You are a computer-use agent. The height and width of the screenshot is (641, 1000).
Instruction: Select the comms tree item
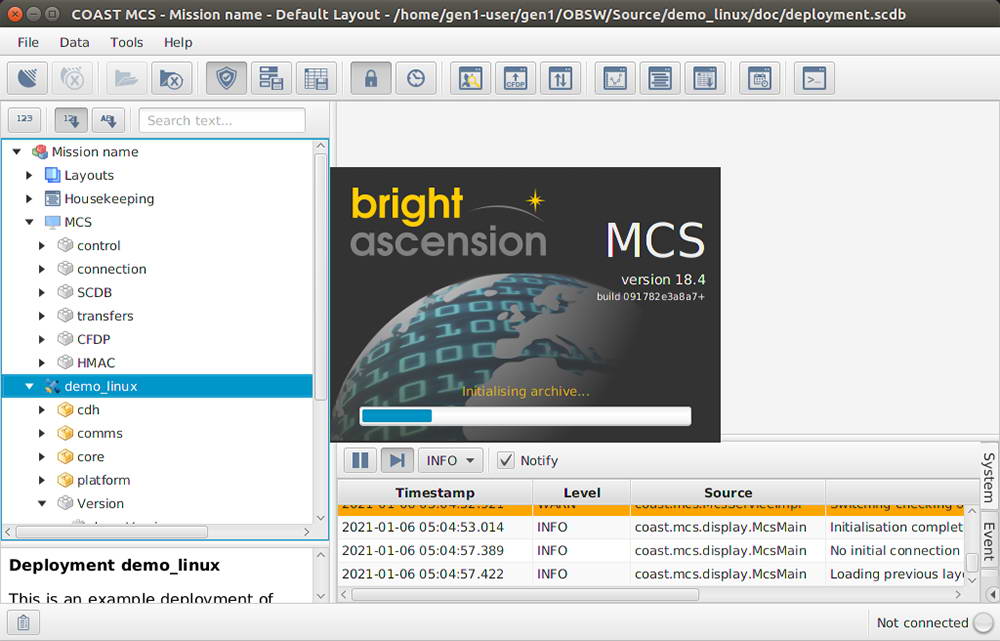[x=99, y=434]
